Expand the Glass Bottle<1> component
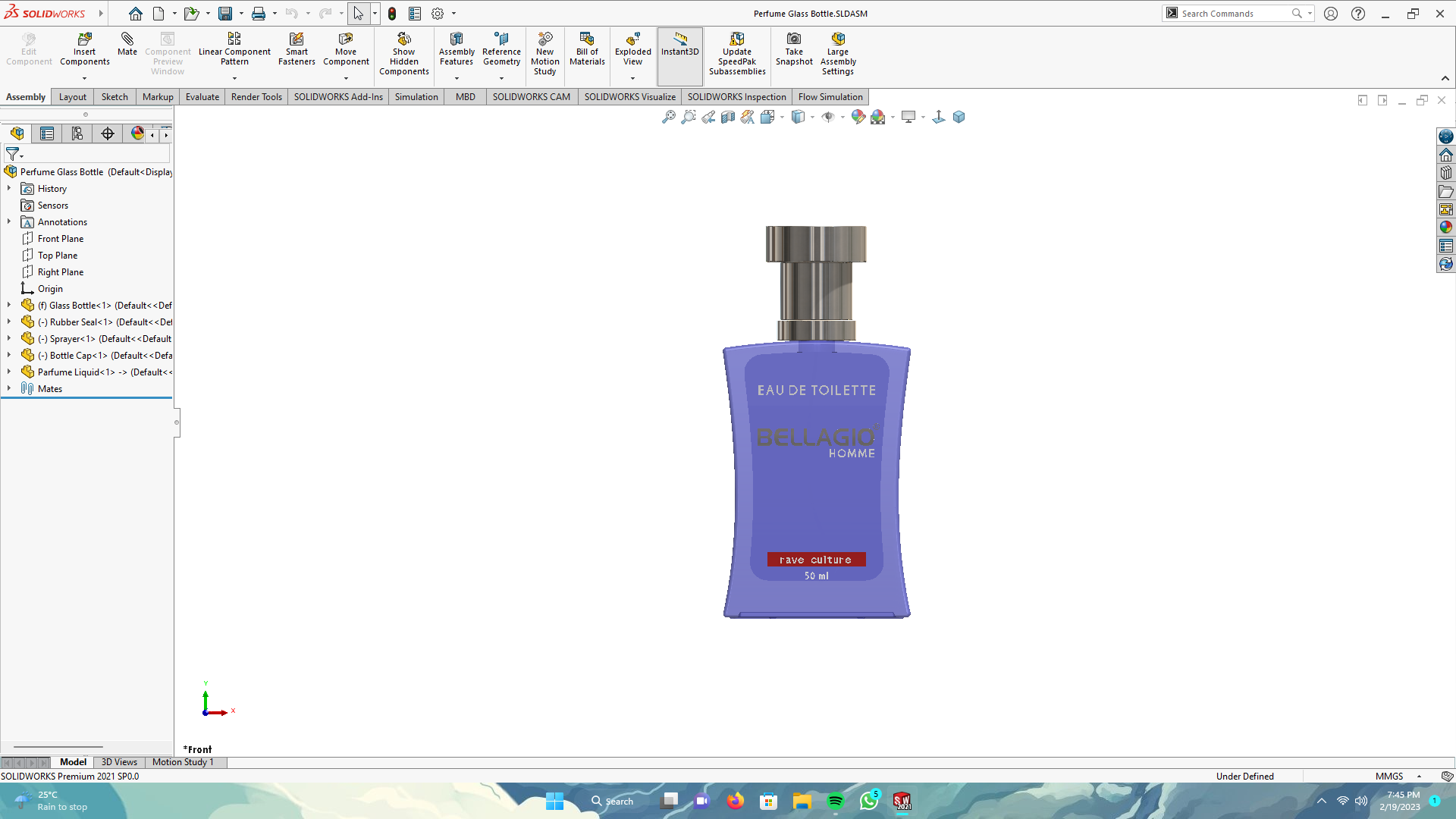The width and height of the screenshot is (1456, 819). click(x=9, y=305)
